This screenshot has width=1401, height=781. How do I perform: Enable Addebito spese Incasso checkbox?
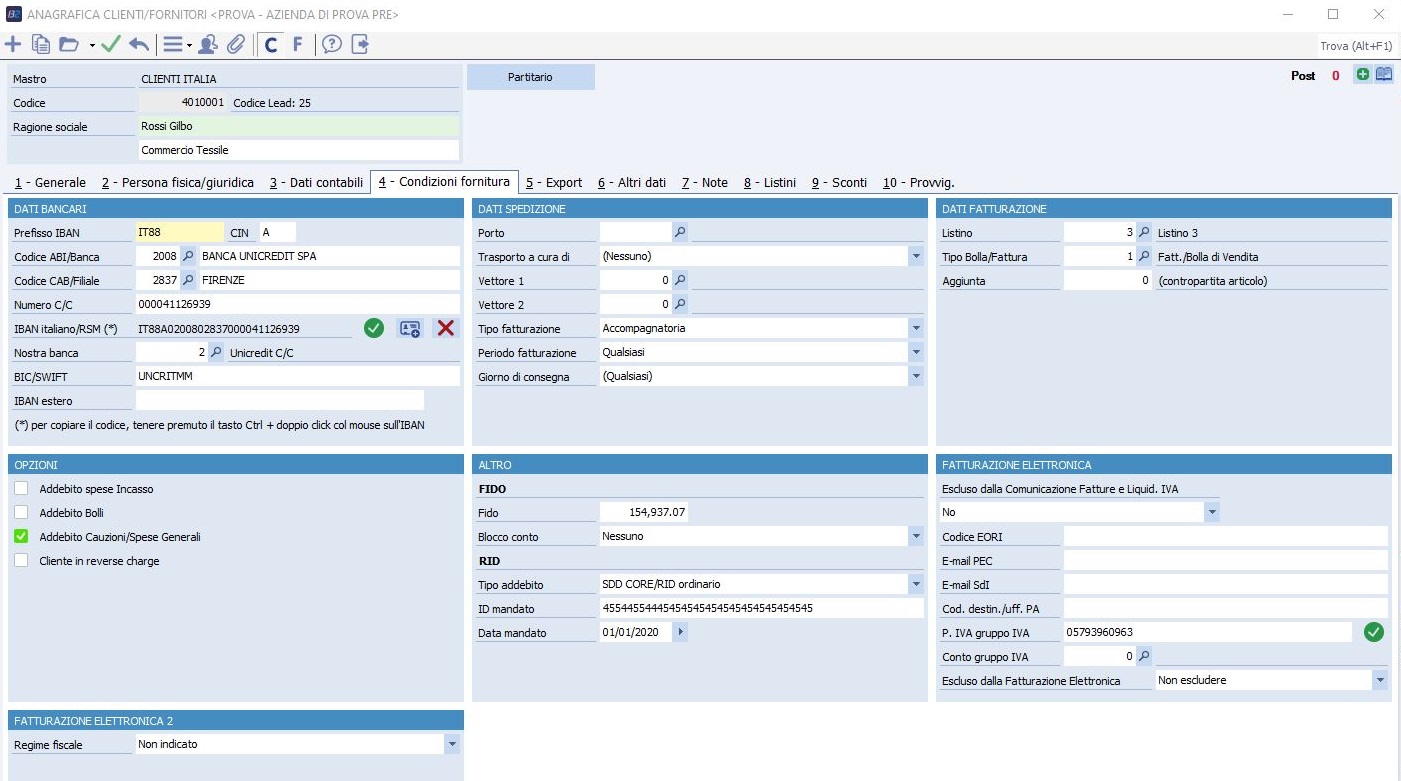(x=21, y=489)
